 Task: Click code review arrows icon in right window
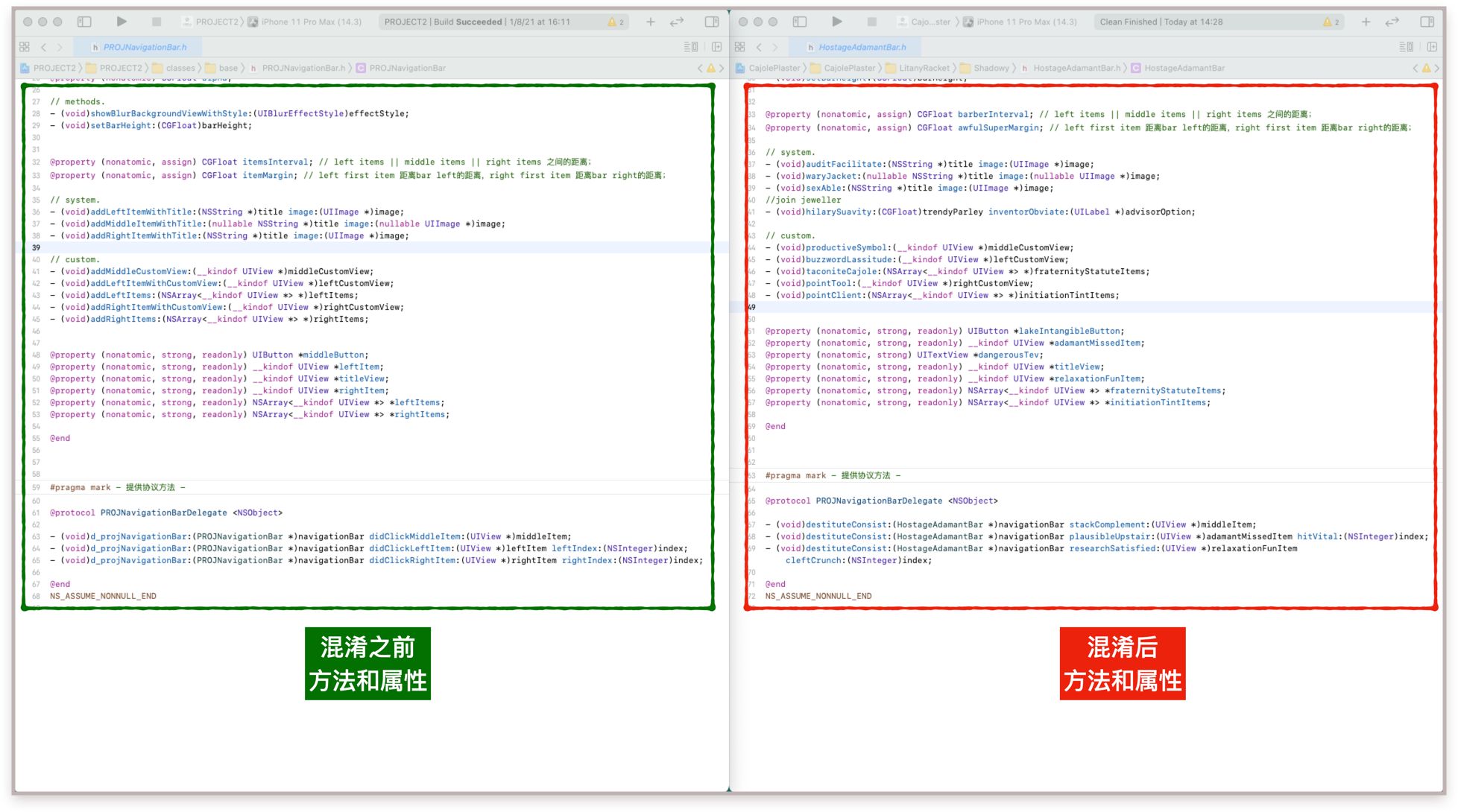tap(1392, 22)
